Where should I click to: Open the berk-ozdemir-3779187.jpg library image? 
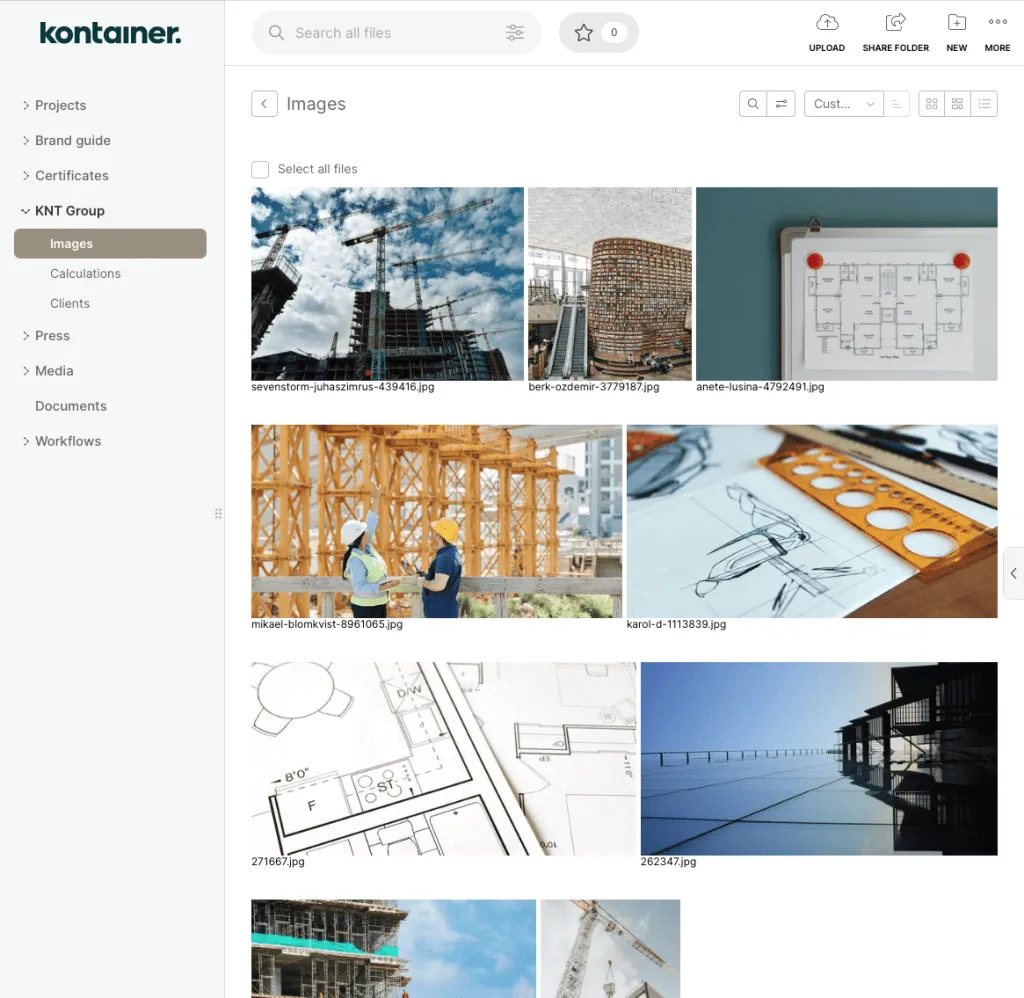610,283
